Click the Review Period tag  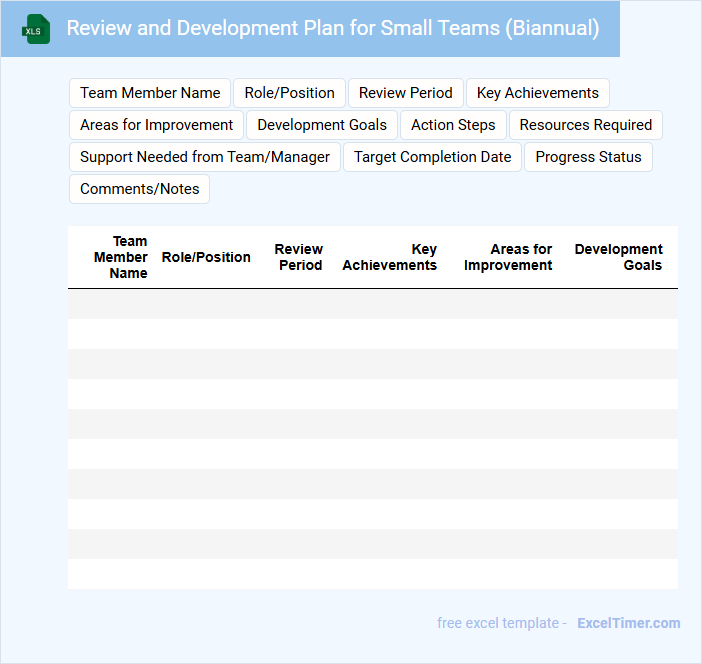tap(405, 93)
